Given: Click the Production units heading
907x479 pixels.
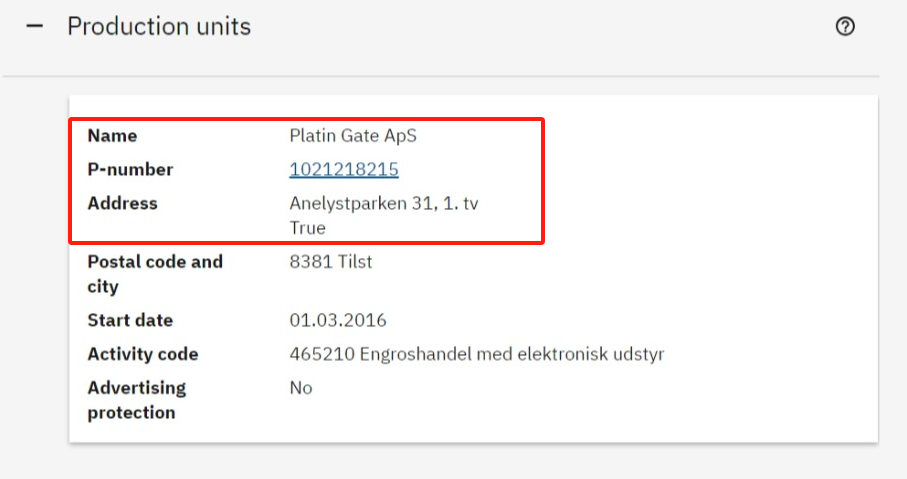Looking at the screenshot, I should [159, 27].
